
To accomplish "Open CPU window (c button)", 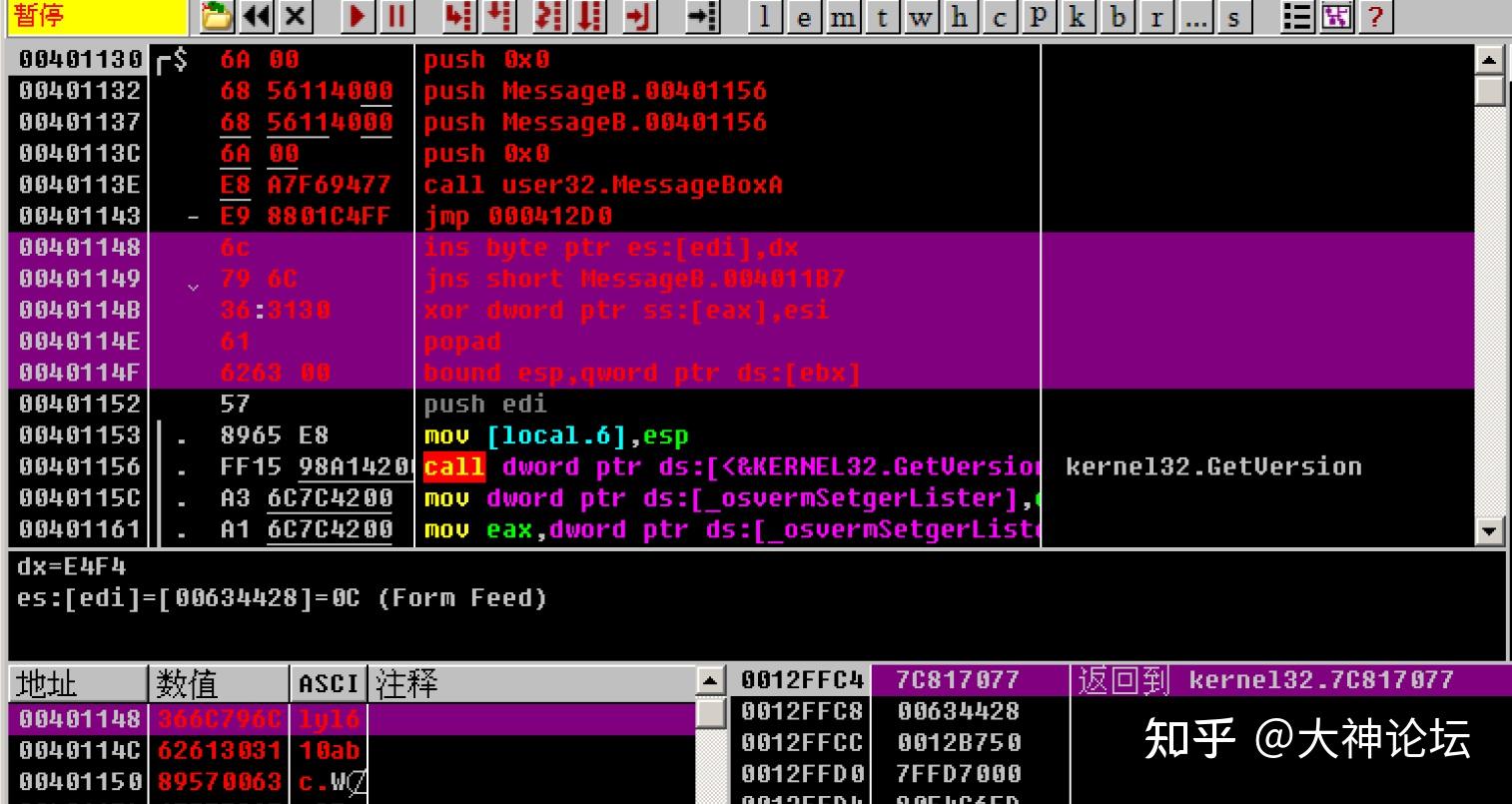I will point(999,17).
